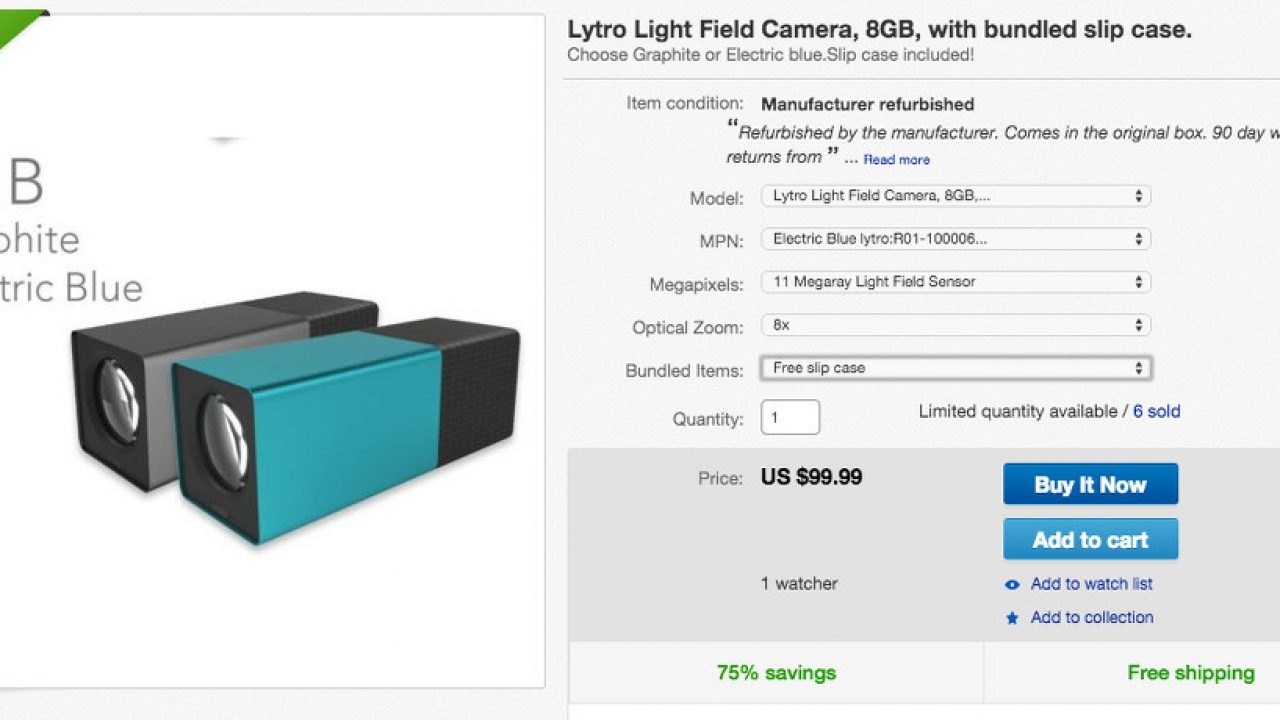The image size is (1280, 720).
Task: Click the Free shipping label
Action: pos(1190,672)
